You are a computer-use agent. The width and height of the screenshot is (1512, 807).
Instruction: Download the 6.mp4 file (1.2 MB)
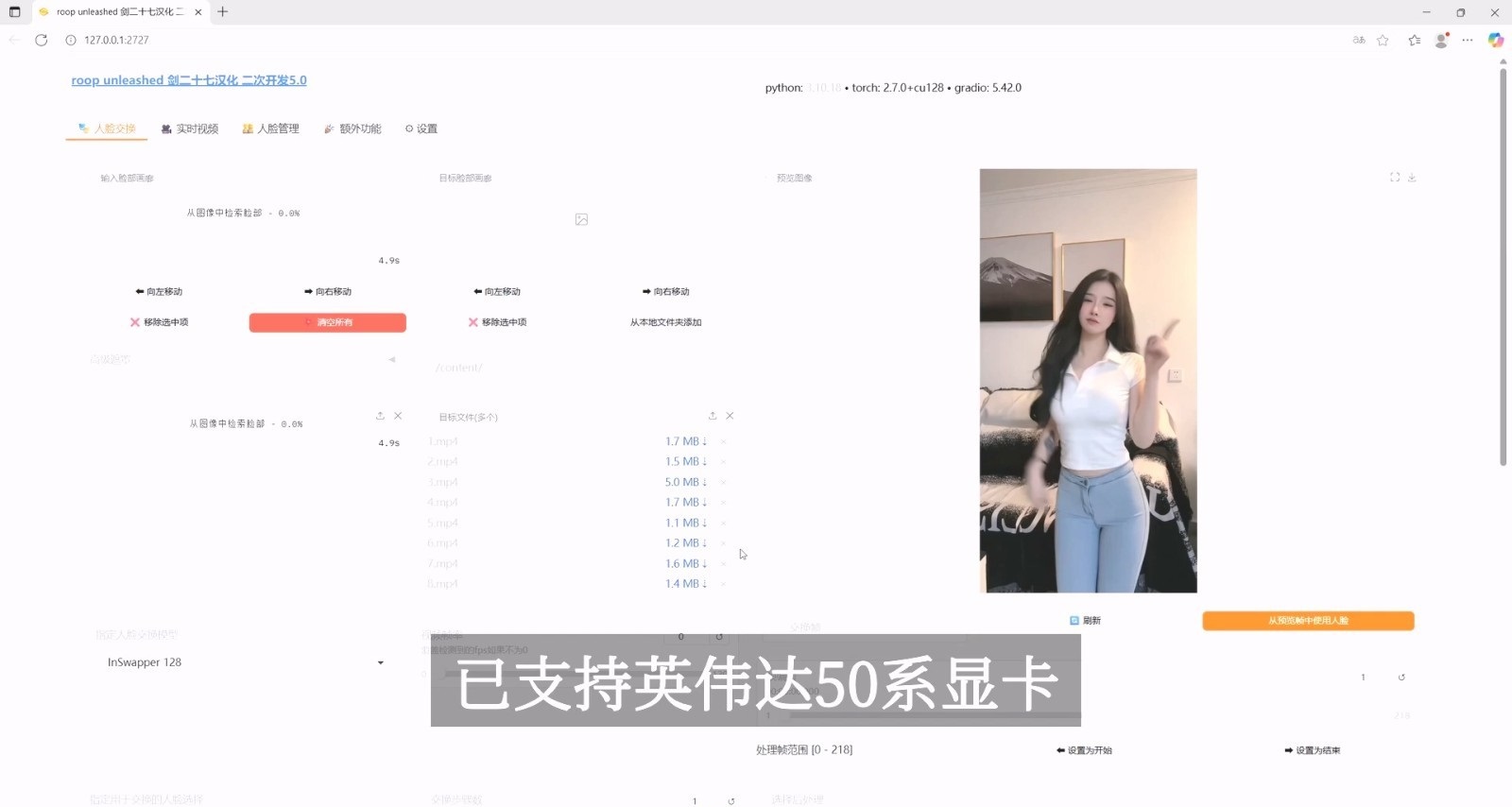pos(686,542)
